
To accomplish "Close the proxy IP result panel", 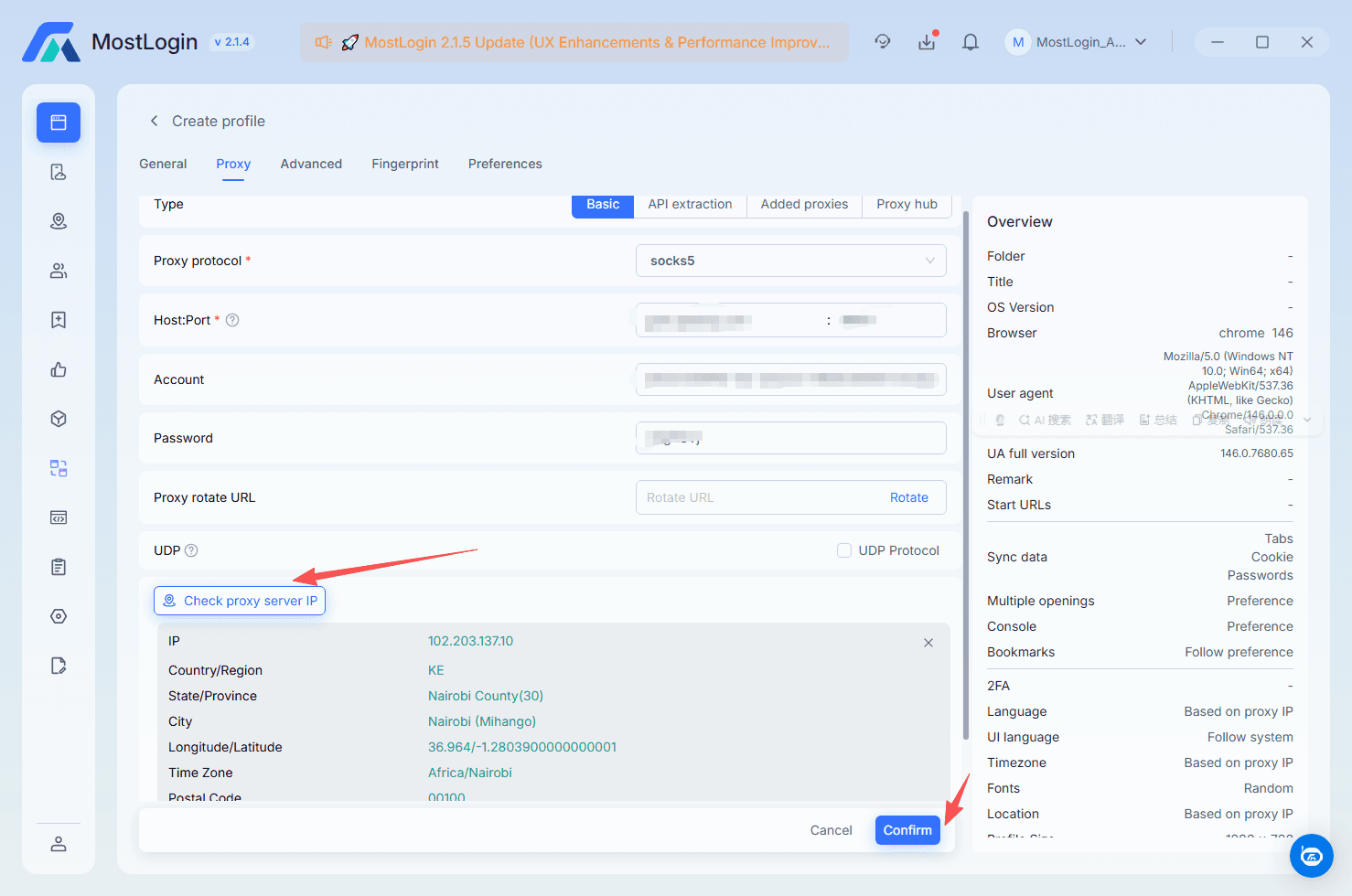I will point(928,643).
